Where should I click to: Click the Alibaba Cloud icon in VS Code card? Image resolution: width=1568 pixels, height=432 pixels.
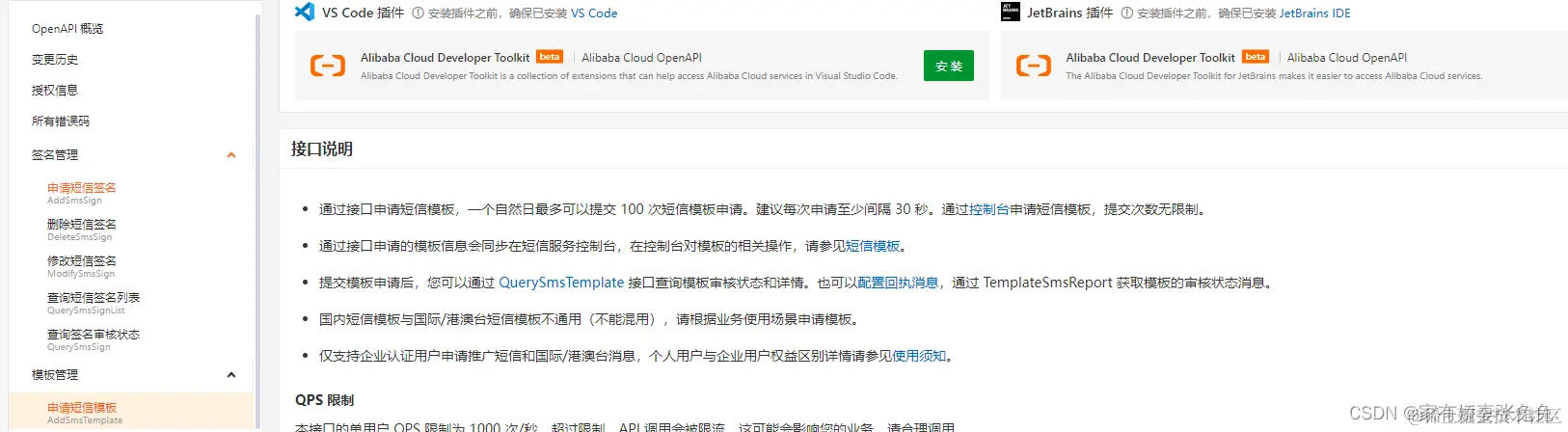point(328,66)
